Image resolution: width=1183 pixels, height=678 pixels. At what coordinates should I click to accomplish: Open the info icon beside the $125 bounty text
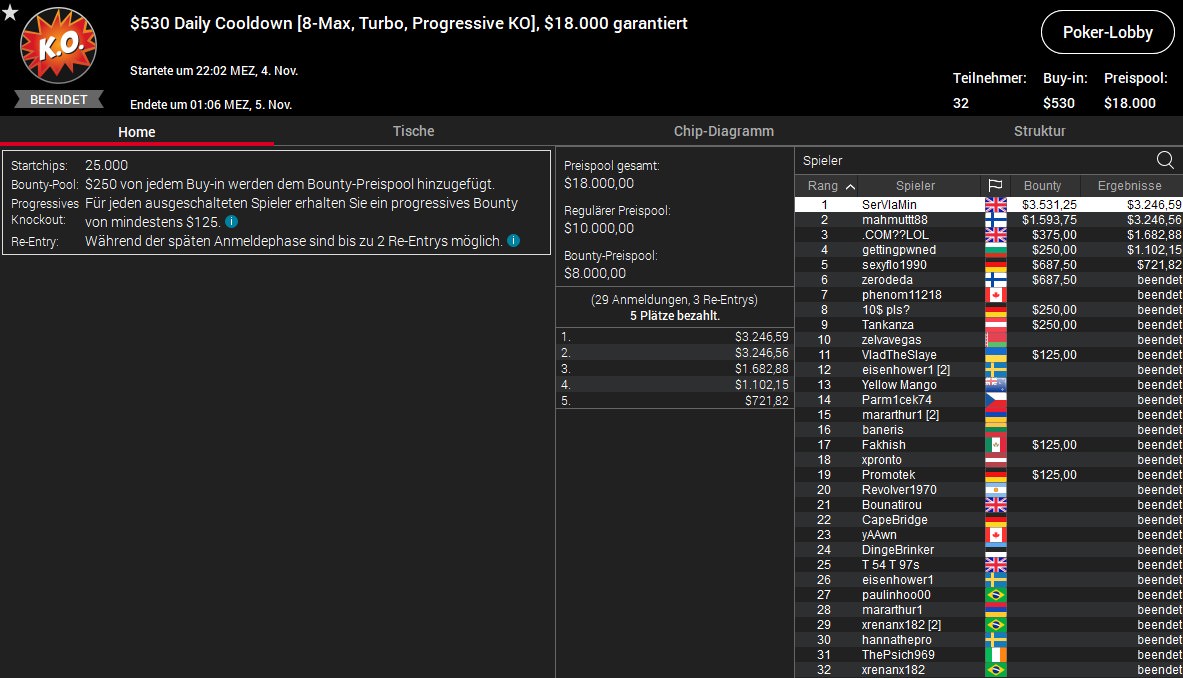[x=231, y=222]
